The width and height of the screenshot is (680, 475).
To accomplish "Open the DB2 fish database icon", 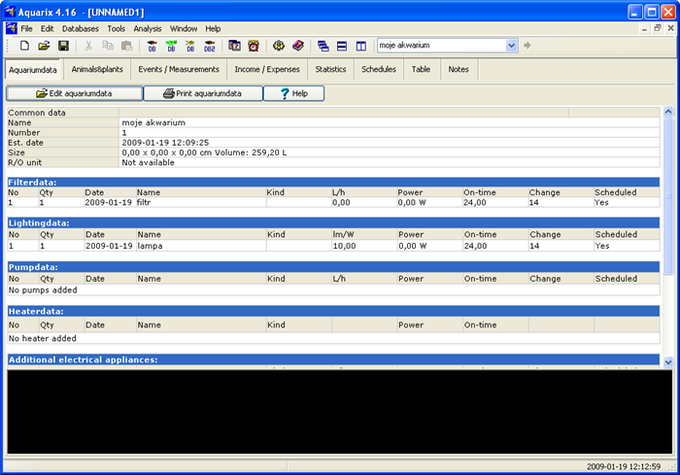I will point(209,46).
